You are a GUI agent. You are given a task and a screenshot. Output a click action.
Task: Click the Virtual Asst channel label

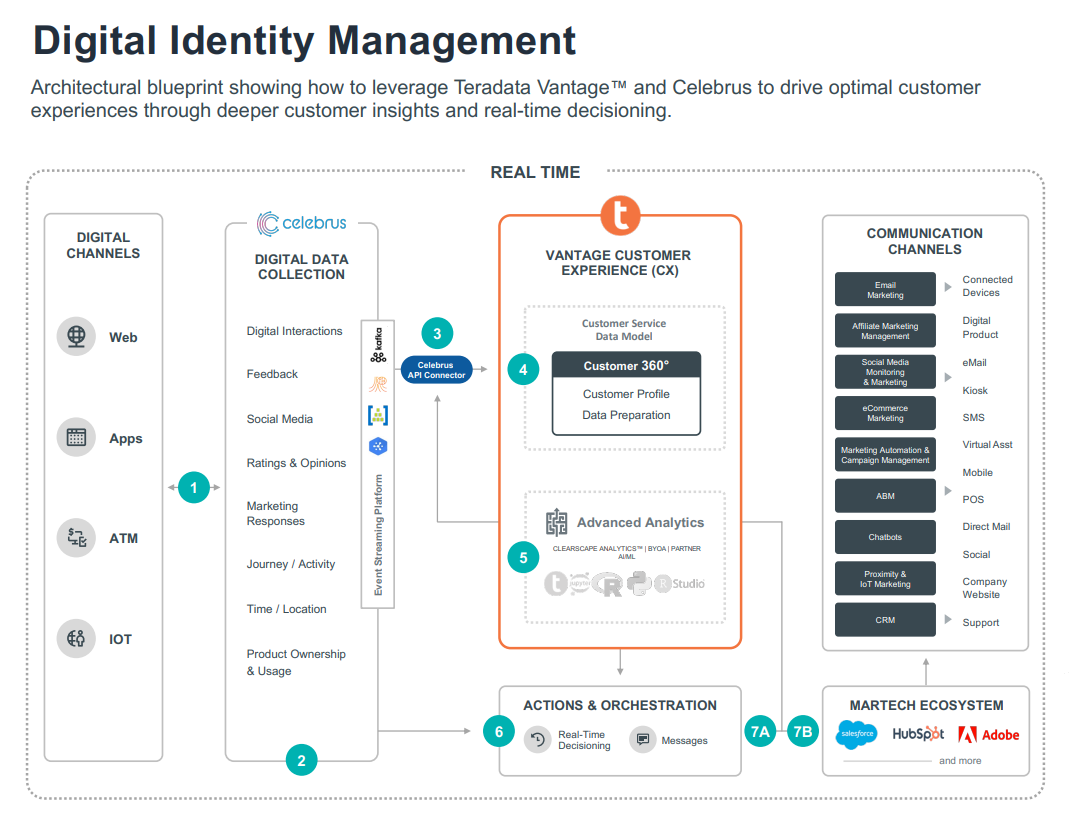coord(987,444)
